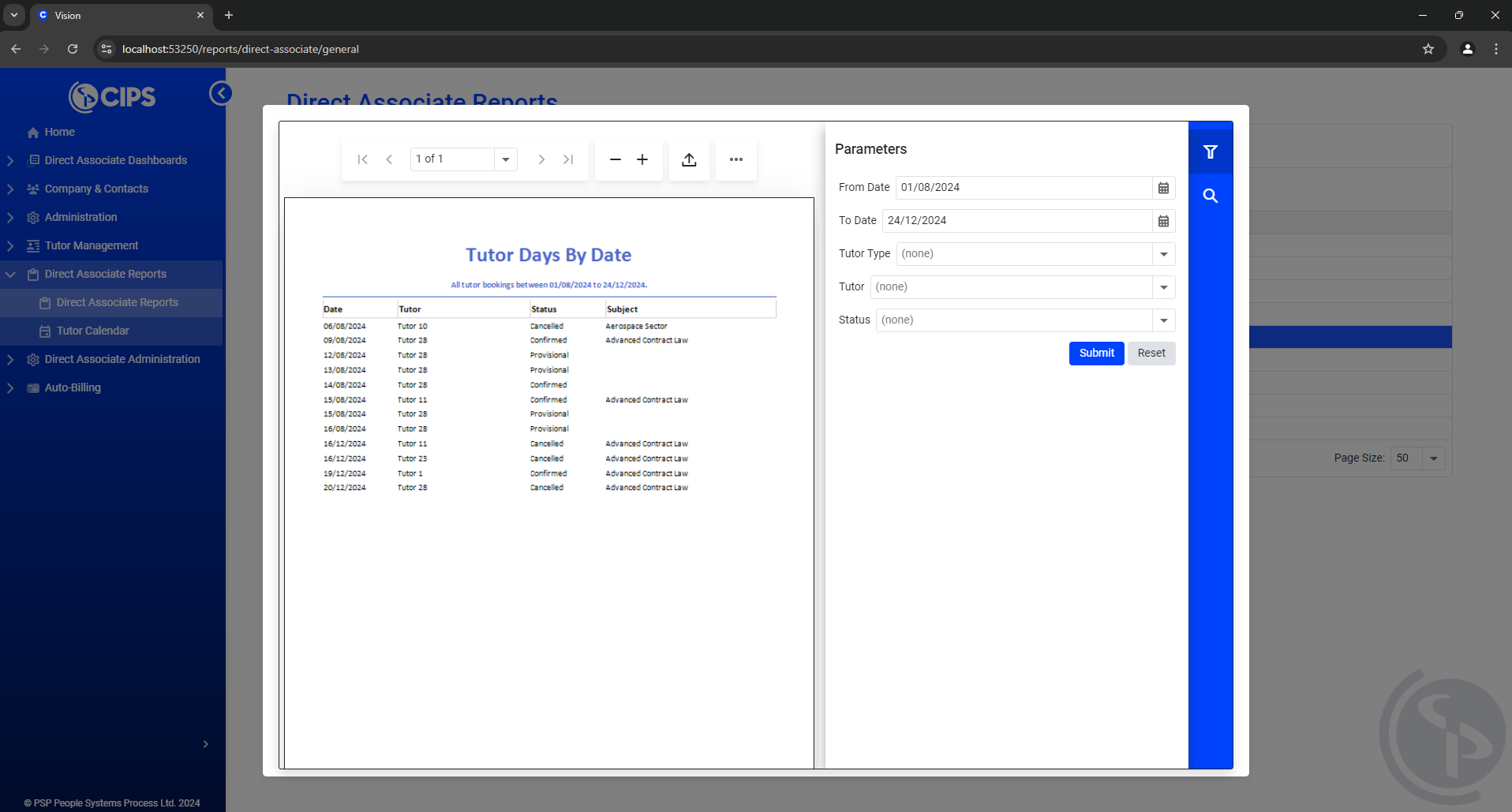Collapse Direct Associate Reports section
This screenshot has height=812, width=1512.
tap(10, 274)
